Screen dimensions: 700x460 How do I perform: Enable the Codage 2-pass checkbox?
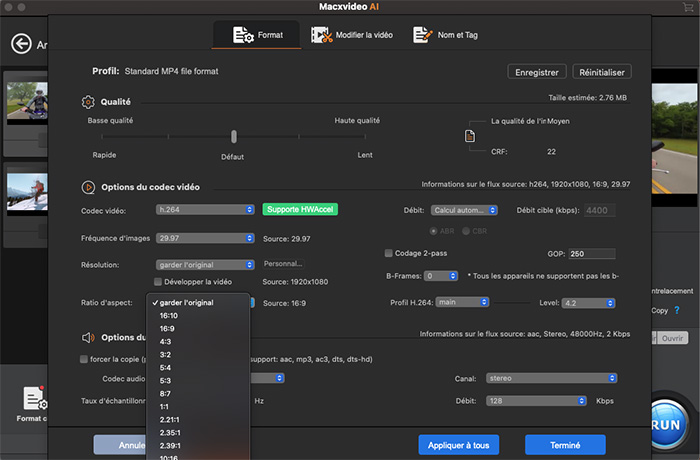point(388,253)
